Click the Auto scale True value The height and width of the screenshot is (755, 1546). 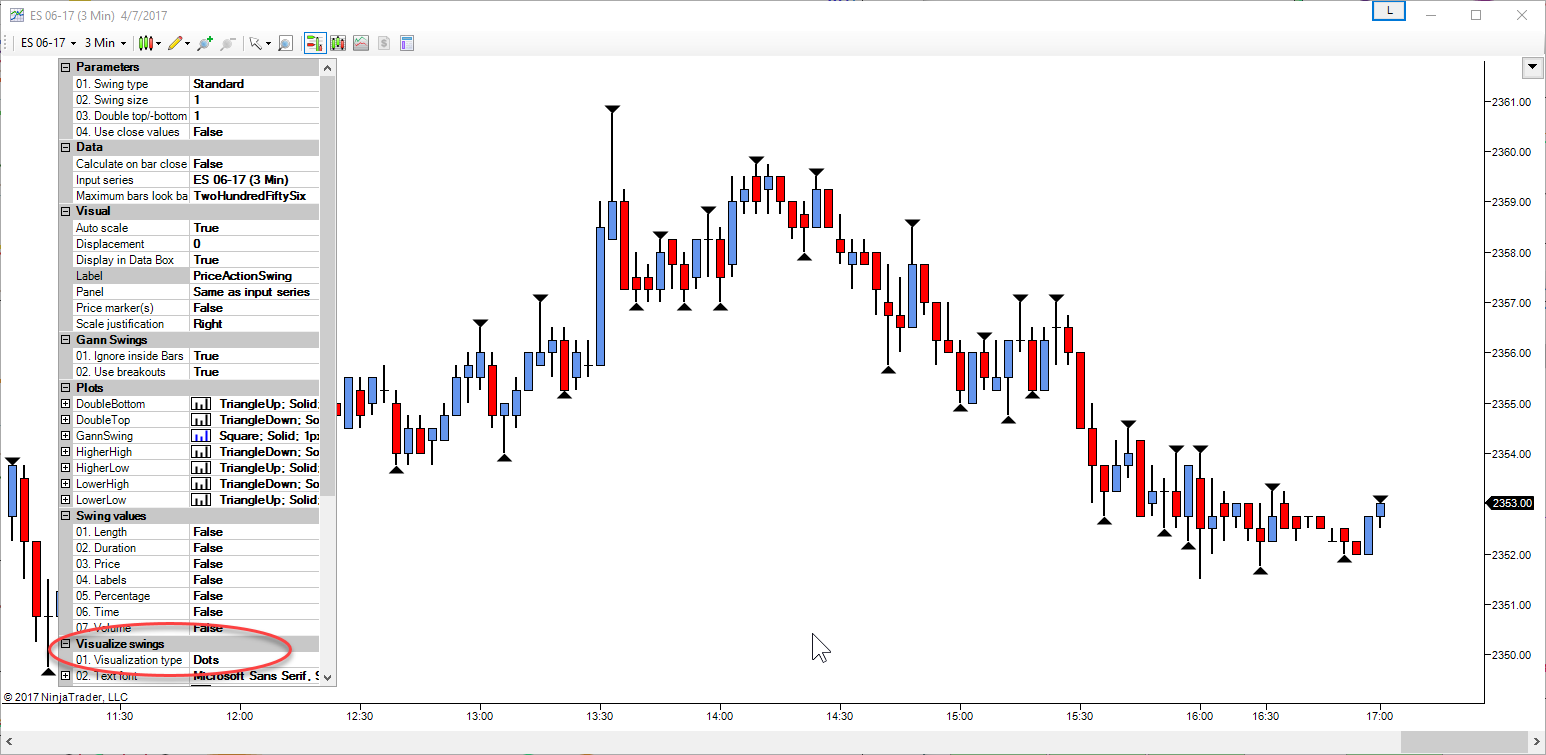(255, 228)
